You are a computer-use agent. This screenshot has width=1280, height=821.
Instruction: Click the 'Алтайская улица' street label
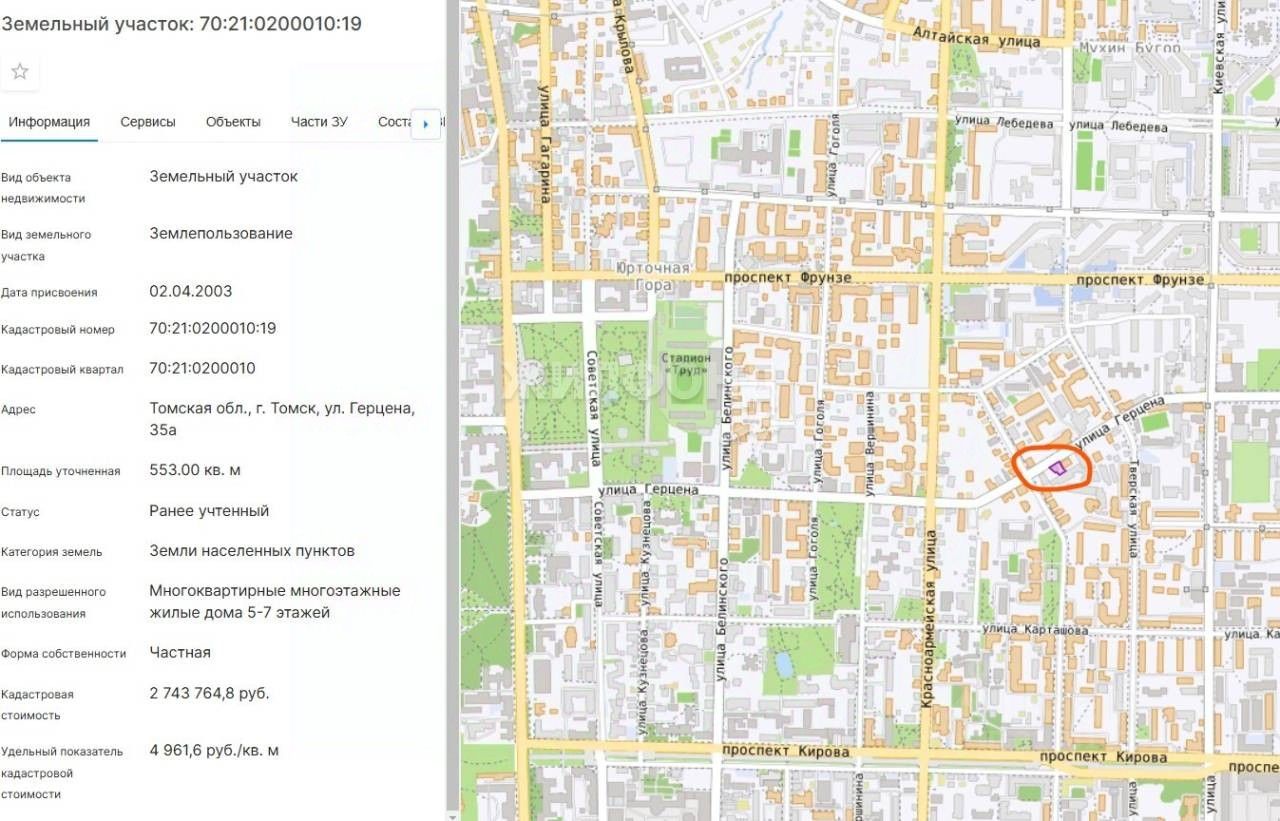point(976,38)
